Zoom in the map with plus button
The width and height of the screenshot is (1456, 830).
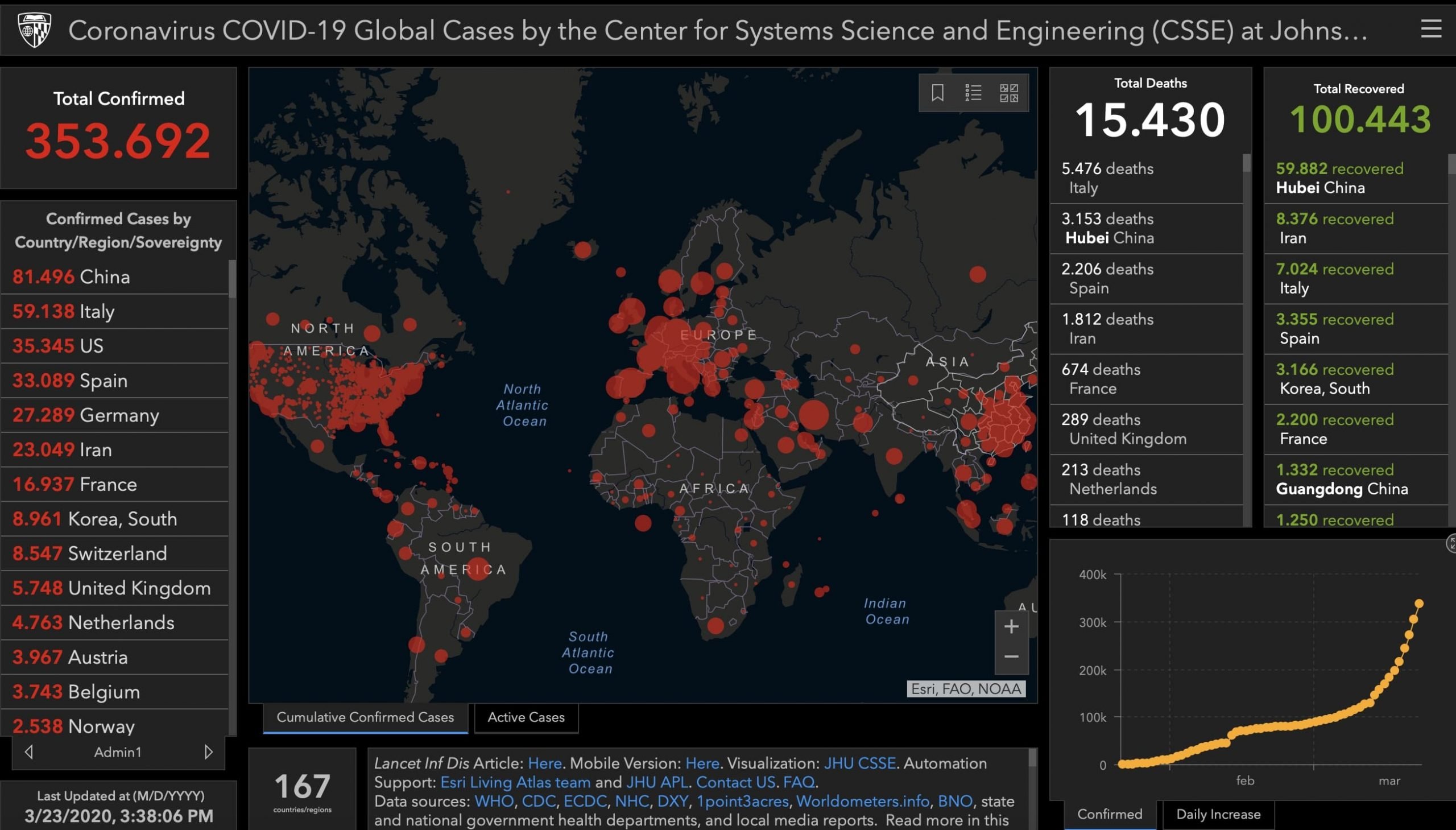[1011, 626]
